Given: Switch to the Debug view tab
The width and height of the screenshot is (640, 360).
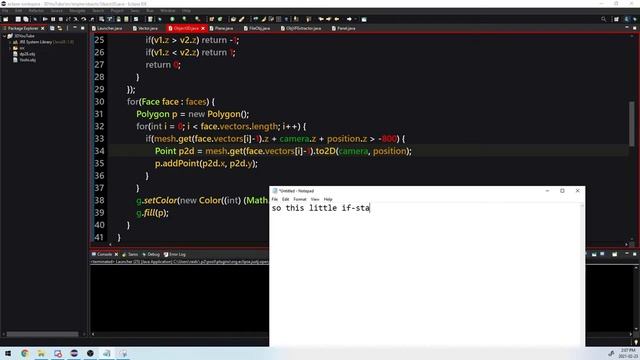Looking at the screenshot, I should pyautogui.click(x=151, y=254).
